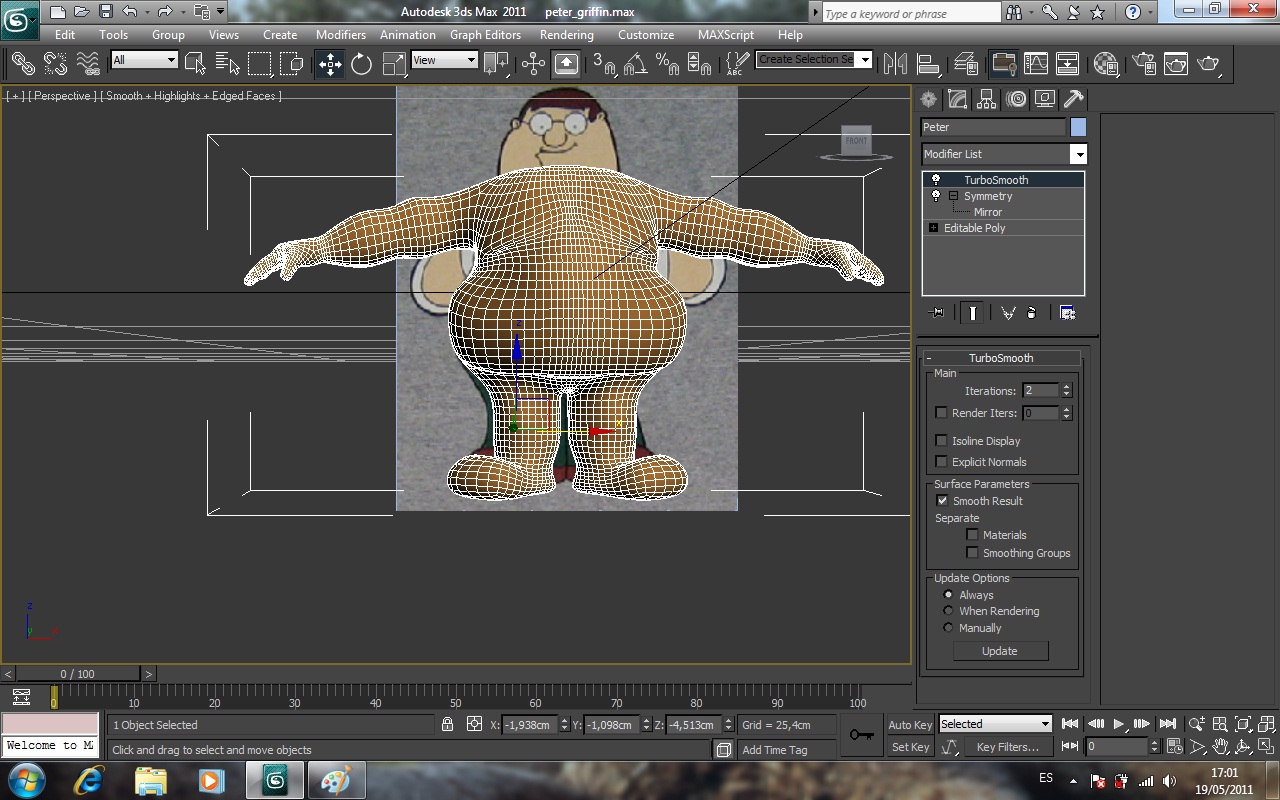This screenshot has width=1280, height=800.
Task: Activate the Select and Scale tool
Action: coord(395,63)
